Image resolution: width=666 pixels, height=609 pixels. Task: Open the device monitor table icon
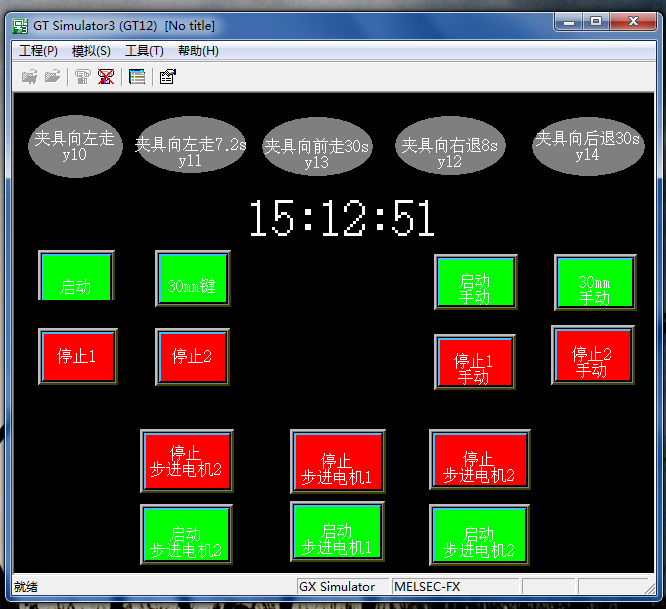click(x=137, y=77)
